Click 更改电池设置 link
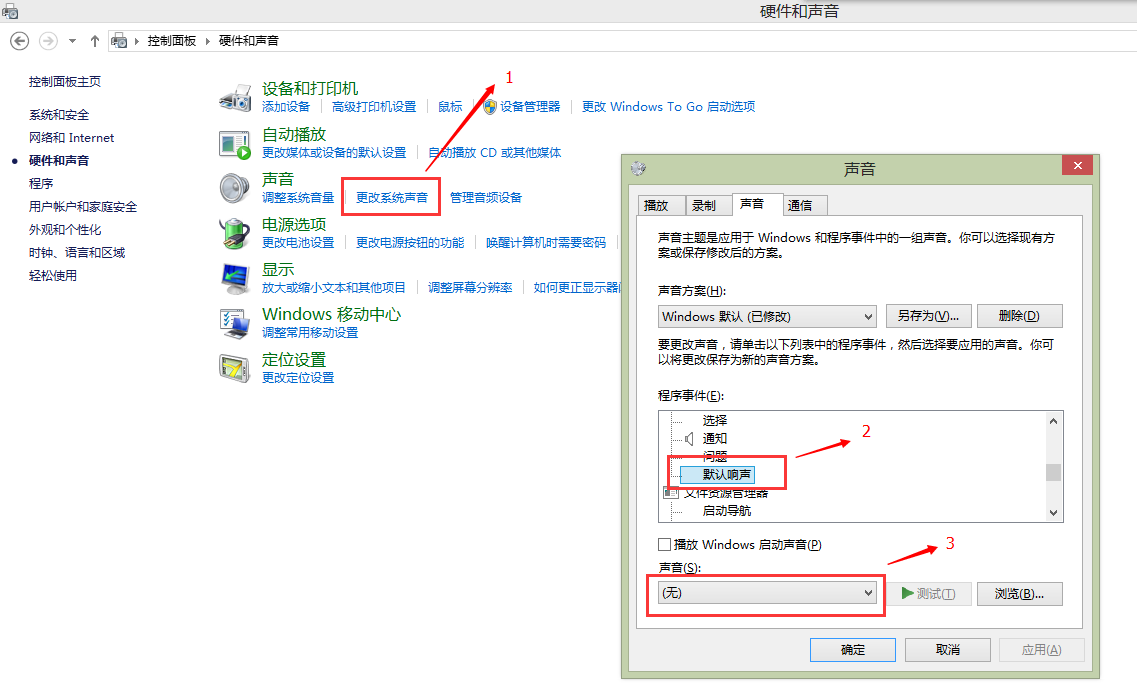This screenshot has height=689, width=1137. pos(298,242)
